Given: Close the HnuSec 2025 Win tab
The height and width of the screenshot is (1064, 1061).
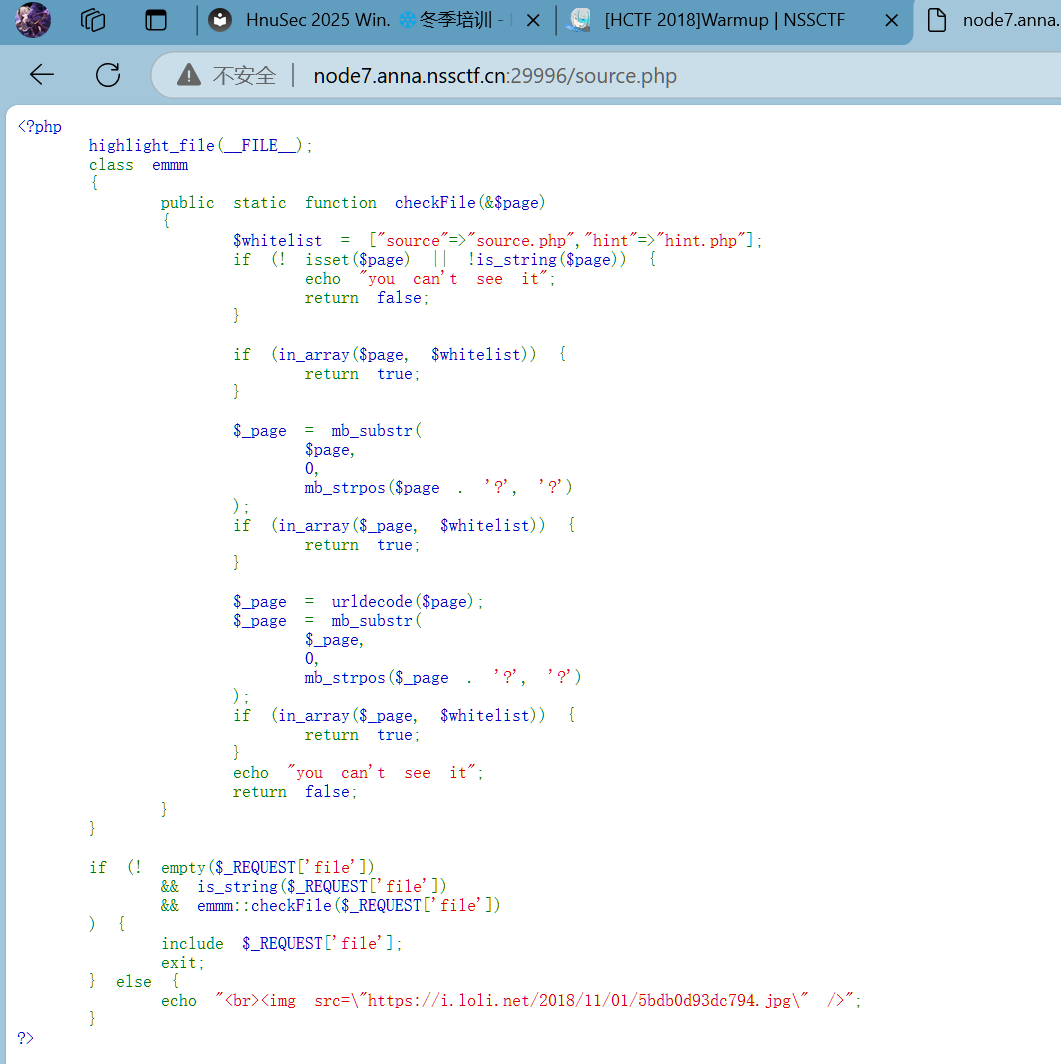Looking at the screenshot, I should (x=533, y=20).
